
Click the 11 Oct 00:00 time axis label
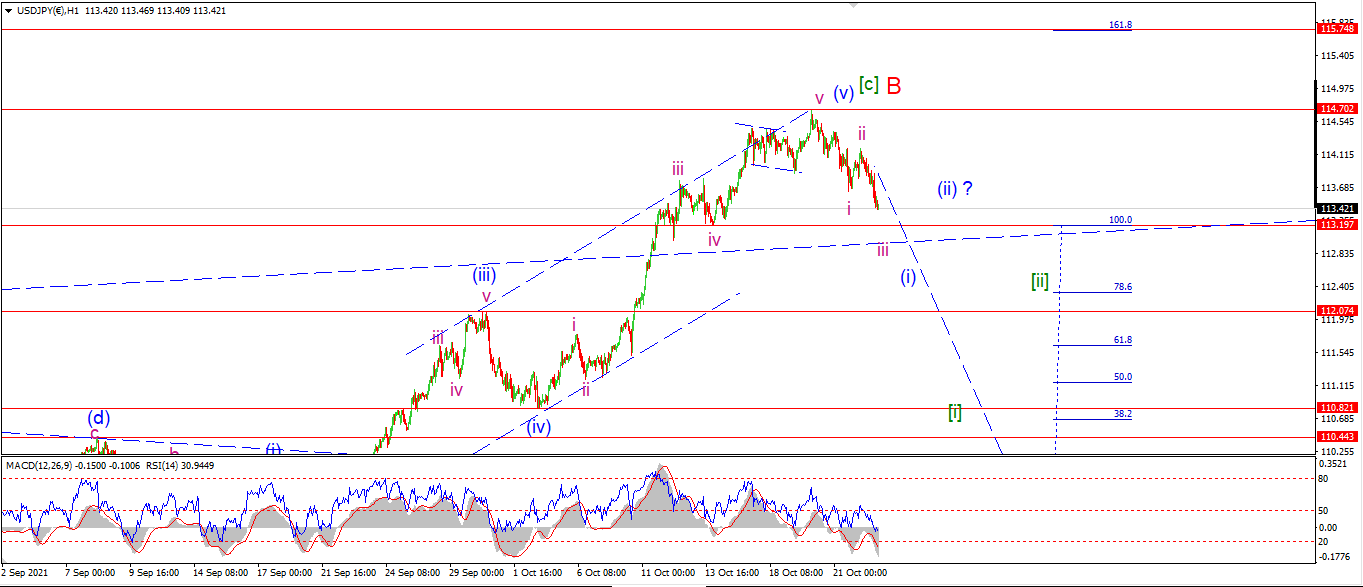tap(669, 573)
